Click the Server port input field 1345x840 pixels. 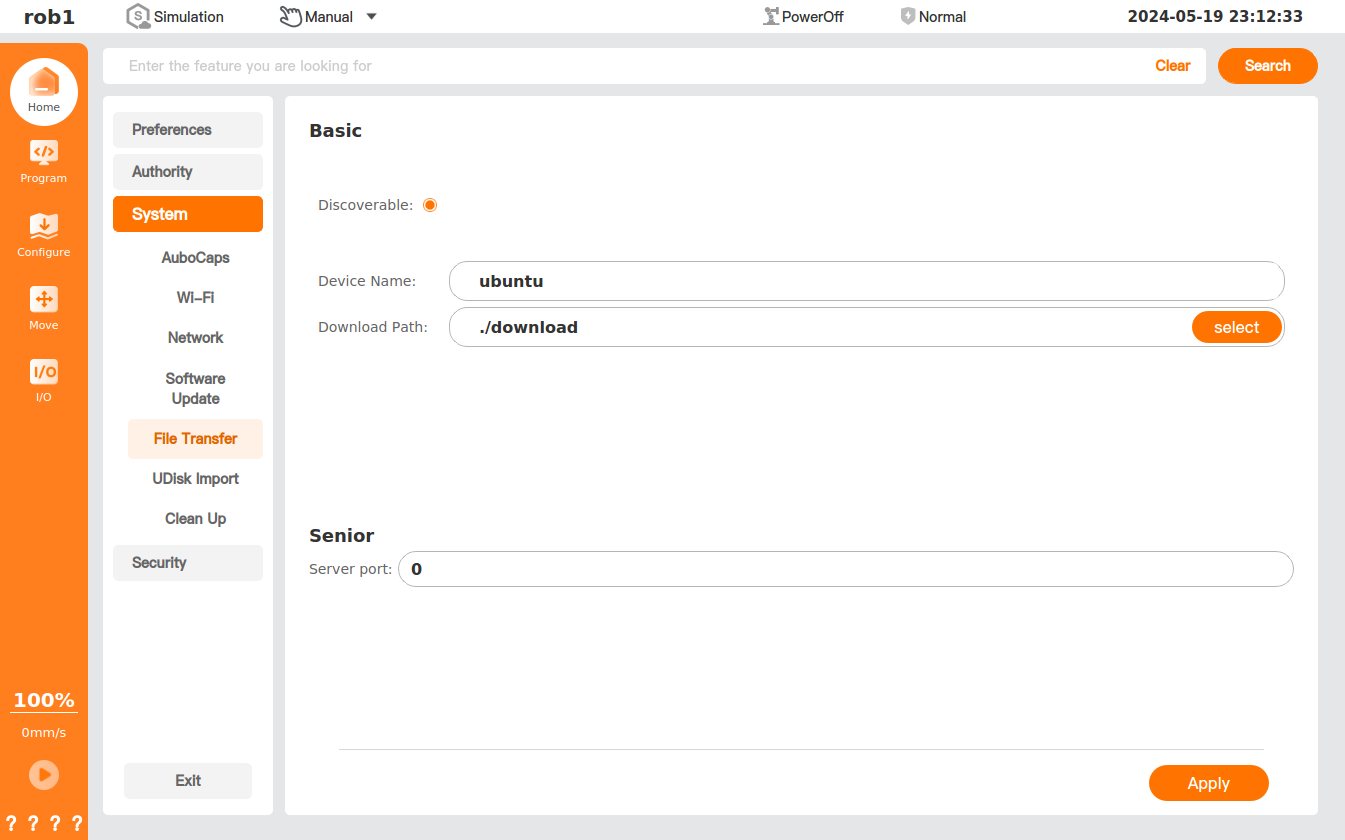coord(845,569)
